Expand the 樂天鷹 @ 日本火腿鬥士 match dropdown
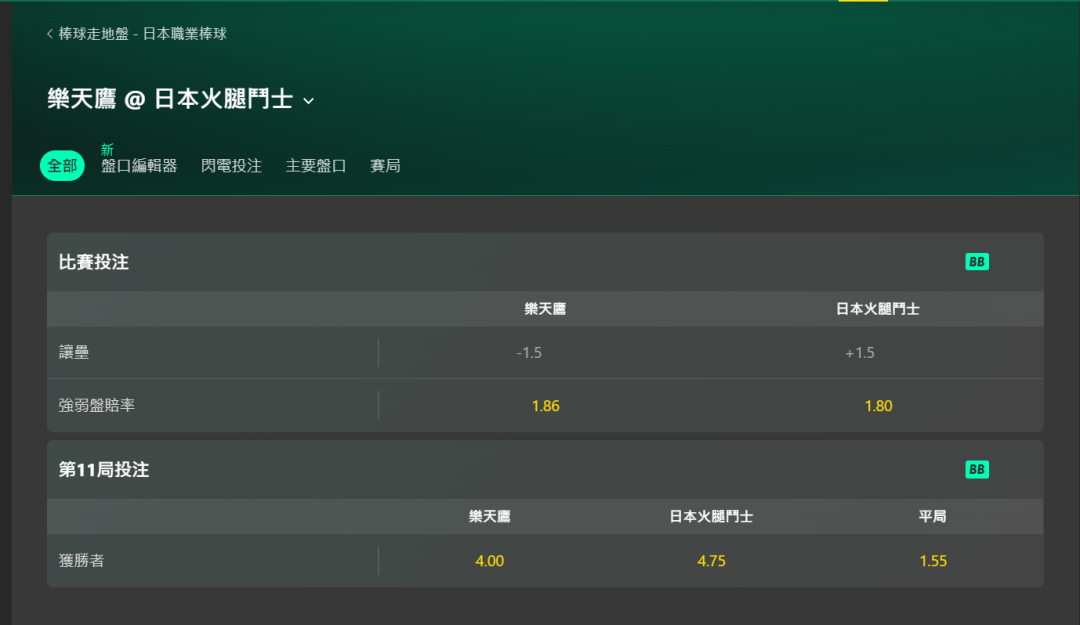Viewport: 1080px width, 625px height. 309,101
